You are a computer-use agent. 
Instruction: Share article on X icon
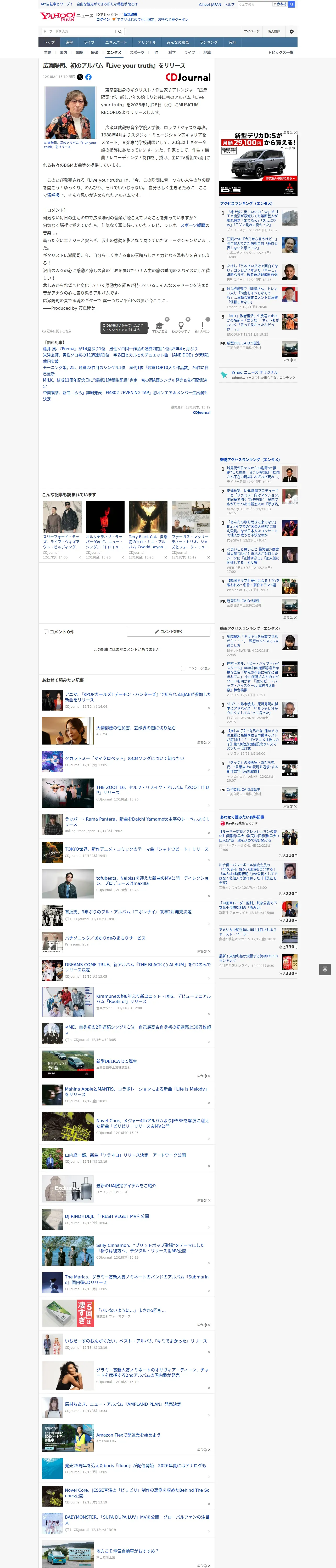tap(80, 77)
